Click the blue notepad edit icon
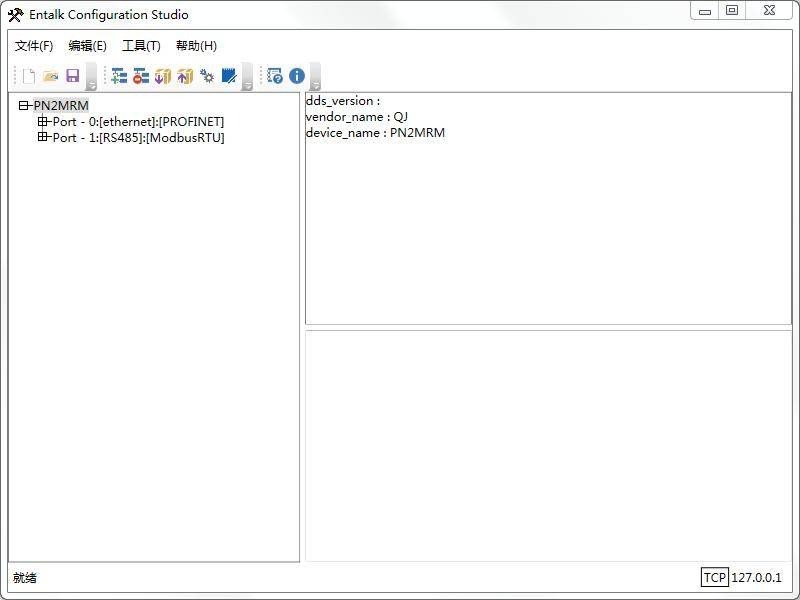 point(229,77)
